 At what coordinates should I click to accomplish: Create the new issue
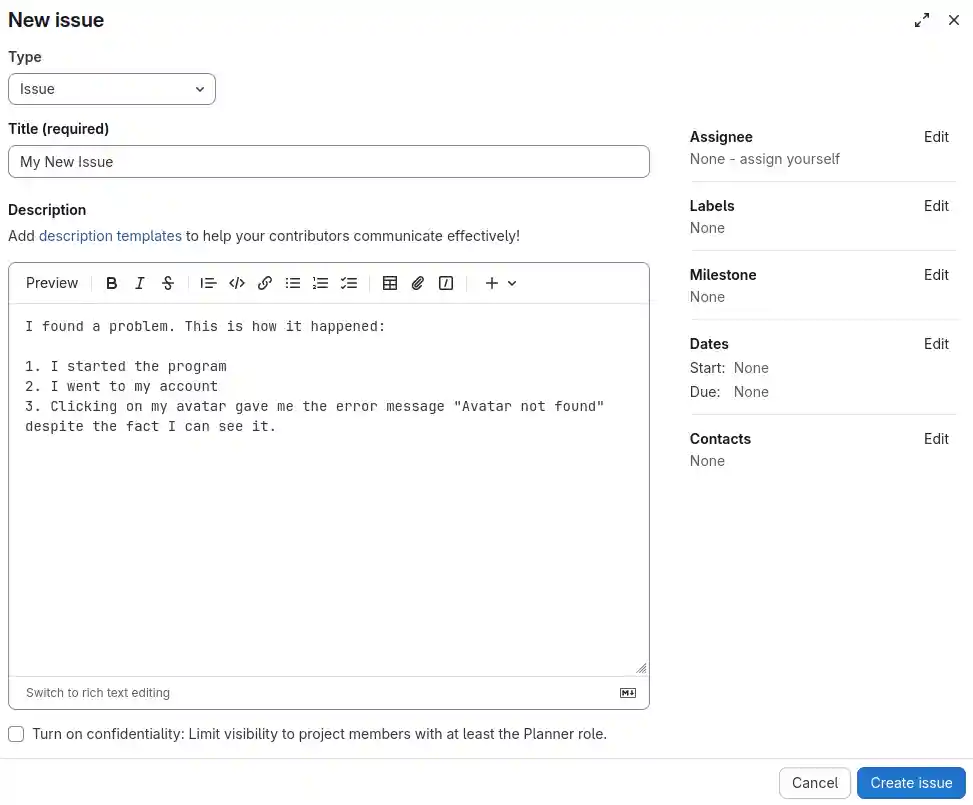click(x=910, y=783)
